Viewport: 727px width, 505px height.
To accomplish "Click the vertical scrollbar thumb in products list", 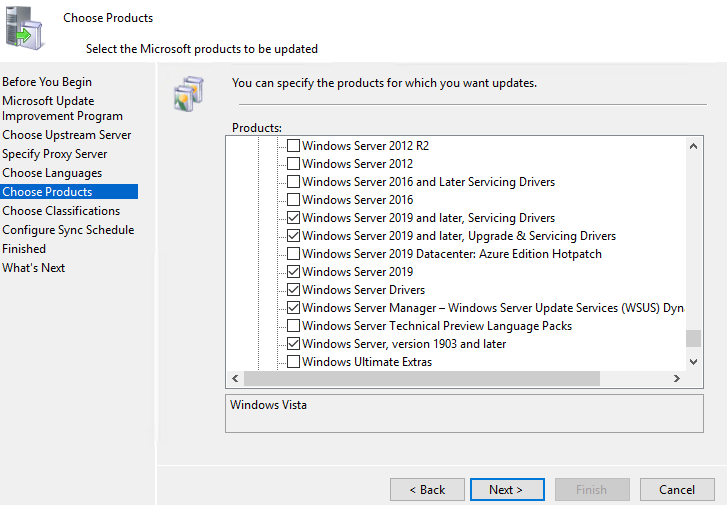I will tap(694, 339).
